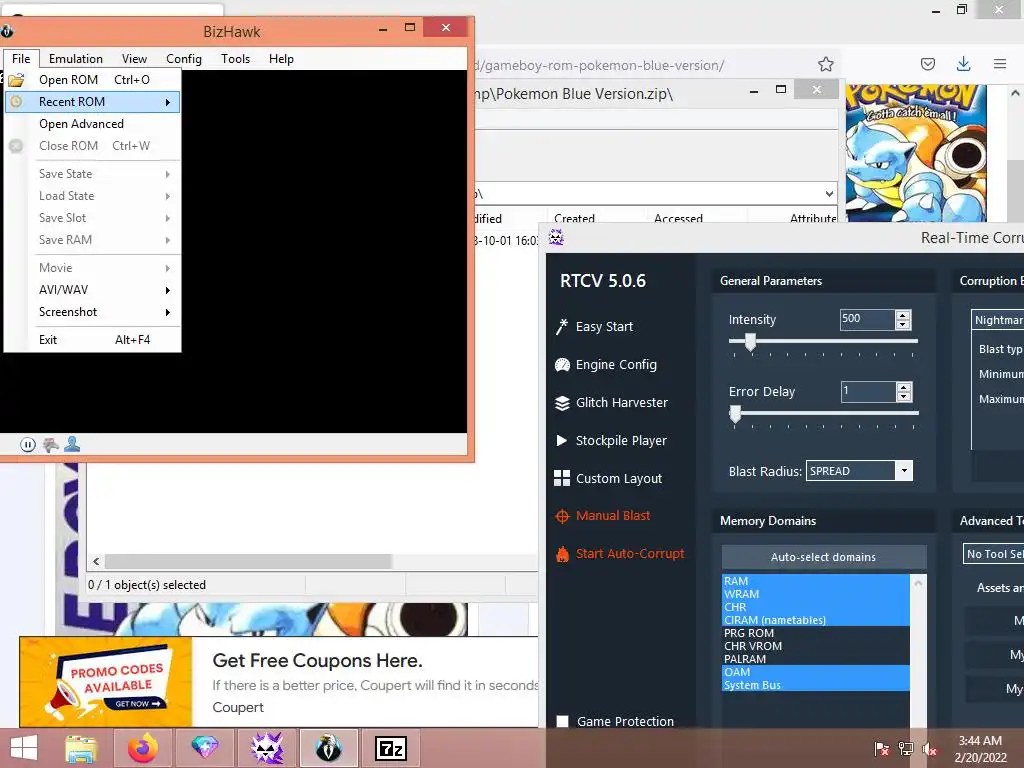Click the Stockpile Player play icon
Screen dimensions: 1024x768
click(x=562, y=440)
